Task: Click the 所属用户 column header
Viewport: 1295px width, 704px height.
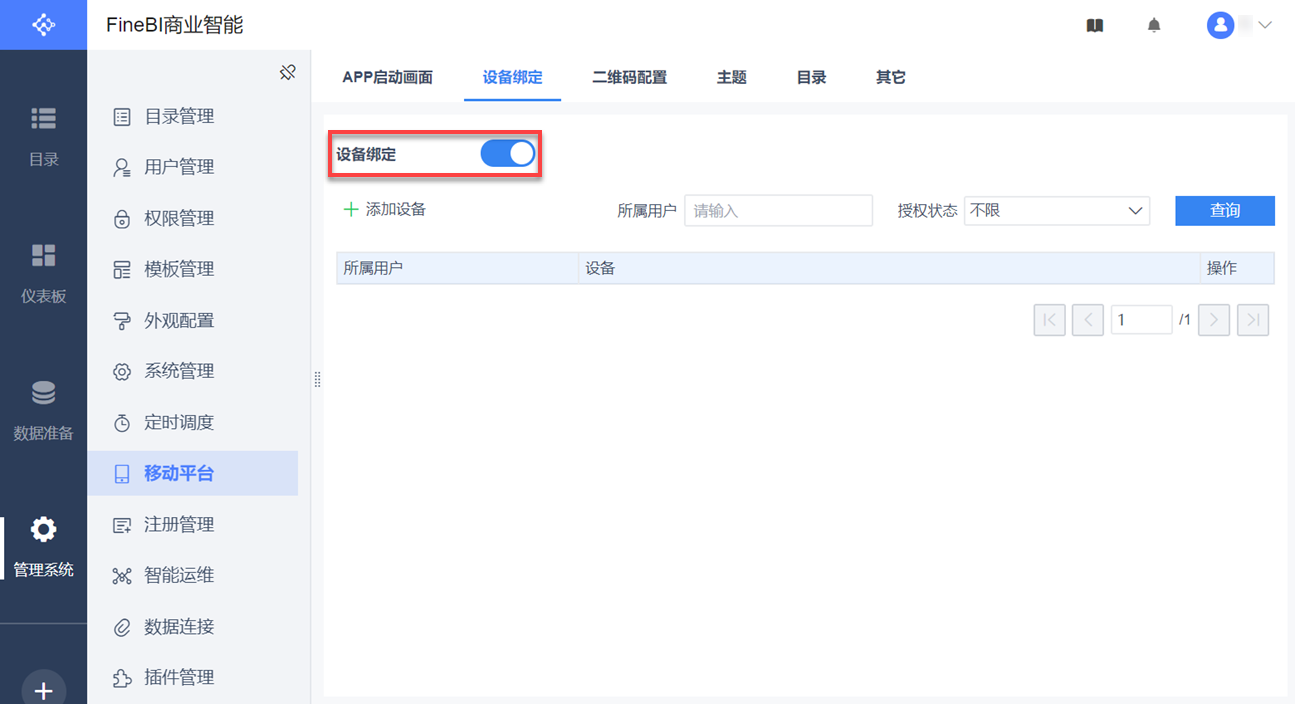Action: [457, 268]
